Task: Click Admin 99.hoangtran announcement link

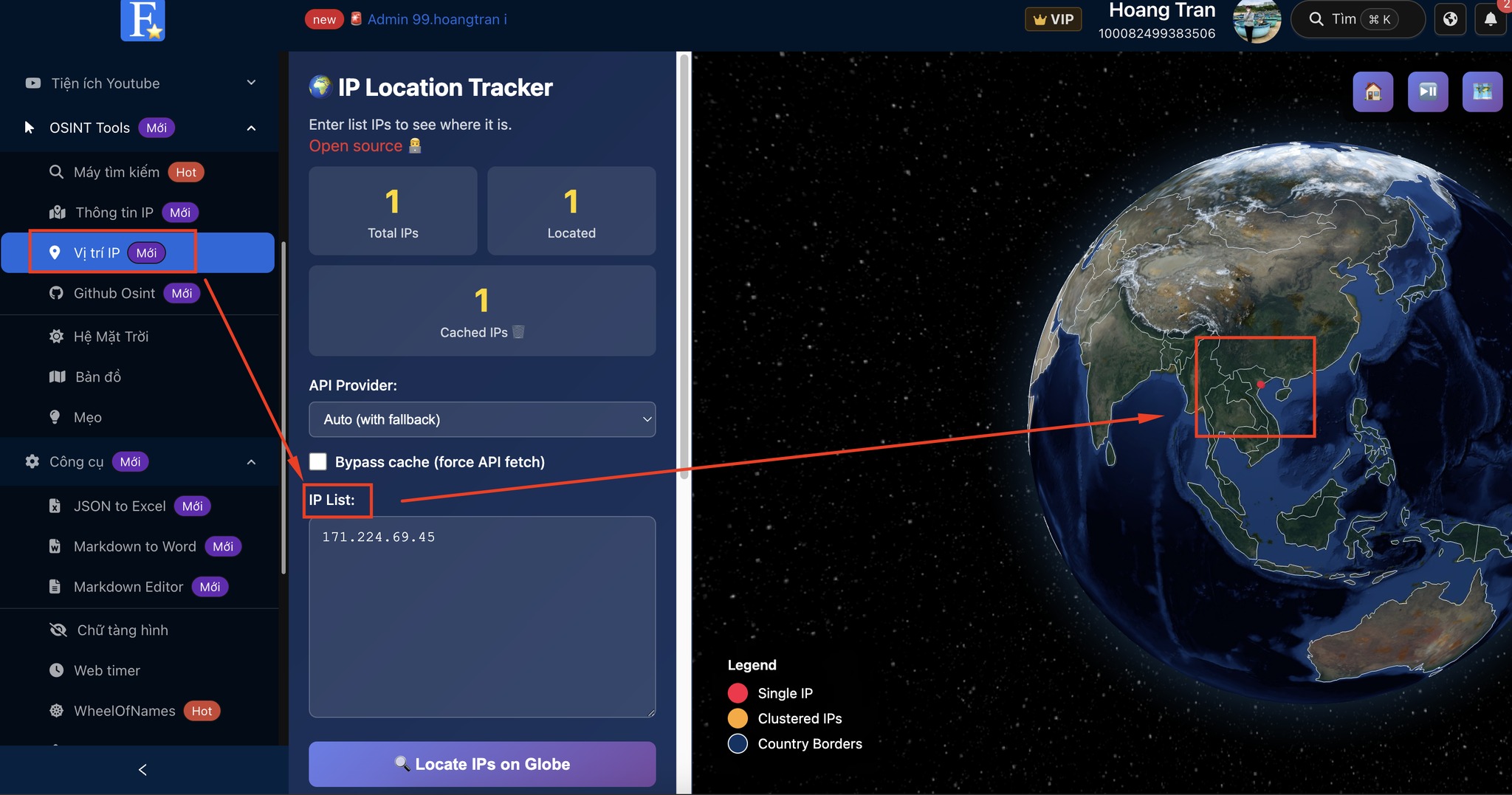Action: [x=437, y=19]
